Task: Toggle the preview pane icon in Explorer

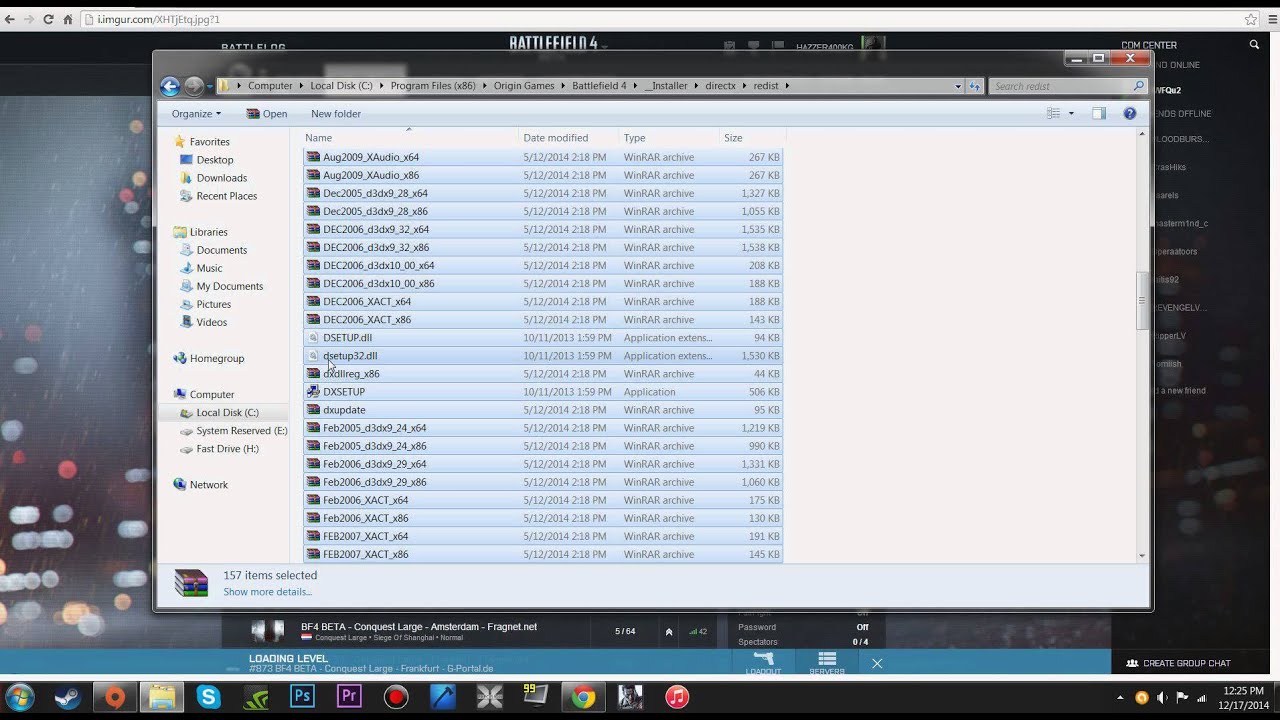Action: tap(1099, 114)
